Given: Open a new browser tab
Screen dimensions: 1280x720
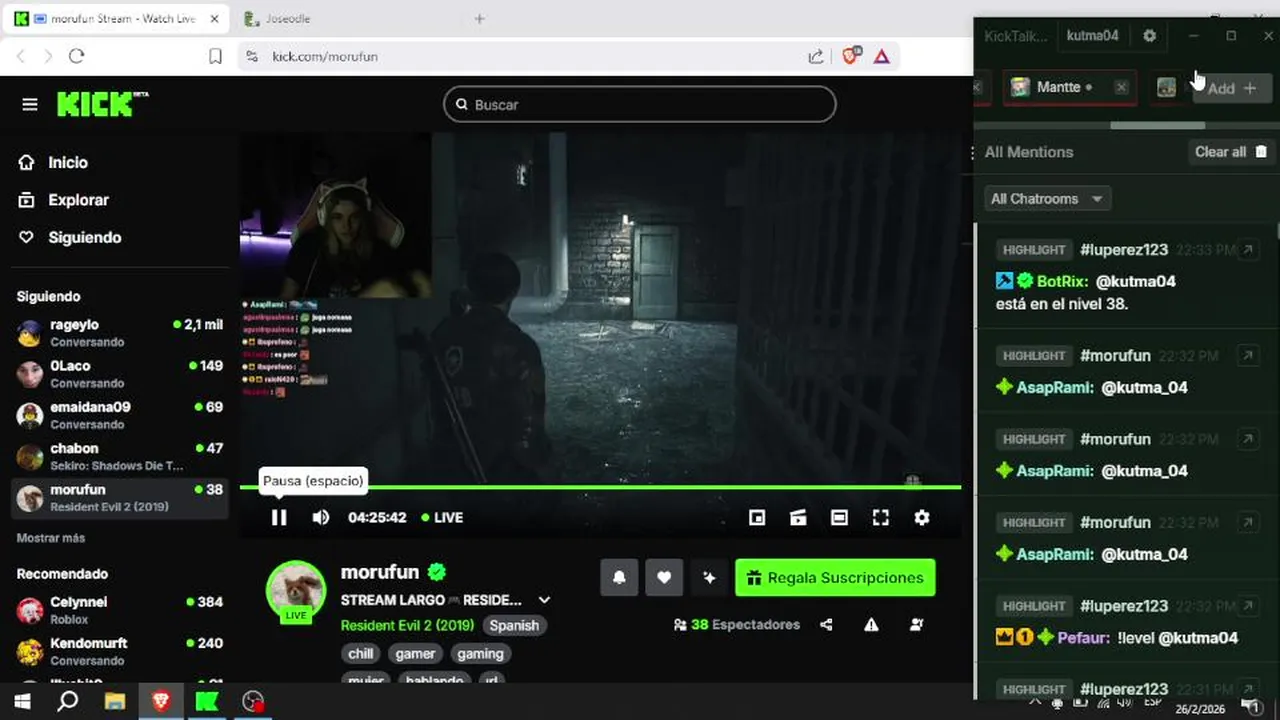Looking at the screenshot, I should pyautogui.click(x=479, y=18).
